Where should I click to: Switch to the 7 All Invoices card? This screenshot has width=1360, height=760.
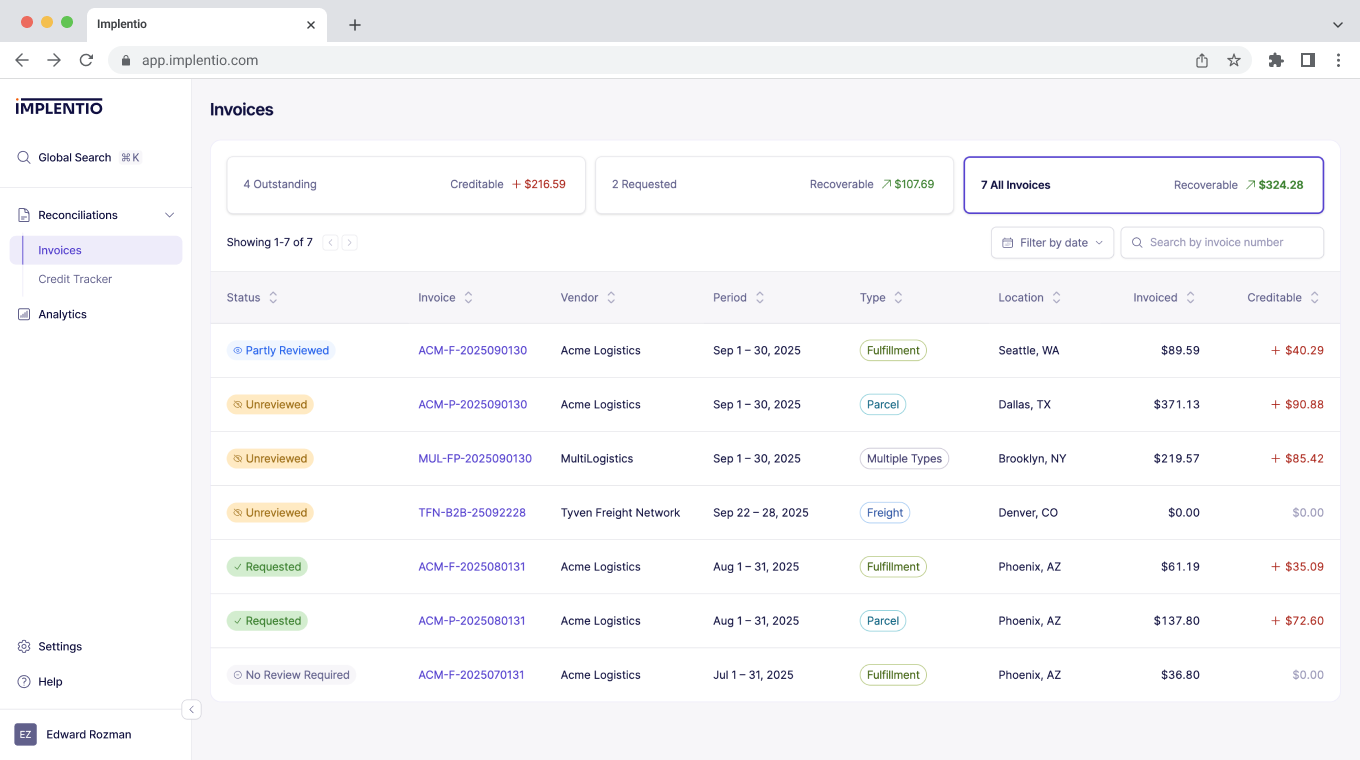[x=1143, y=184]
